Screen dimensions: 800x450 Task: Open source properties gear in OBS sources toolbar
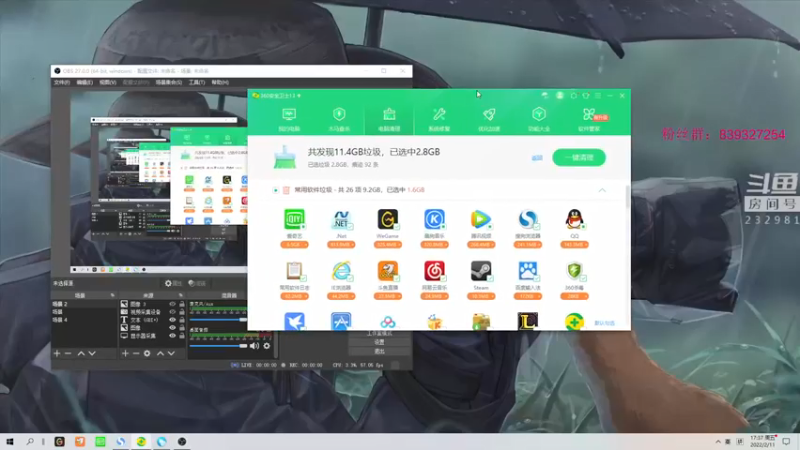pyautogui.click(x=147, y=353)
